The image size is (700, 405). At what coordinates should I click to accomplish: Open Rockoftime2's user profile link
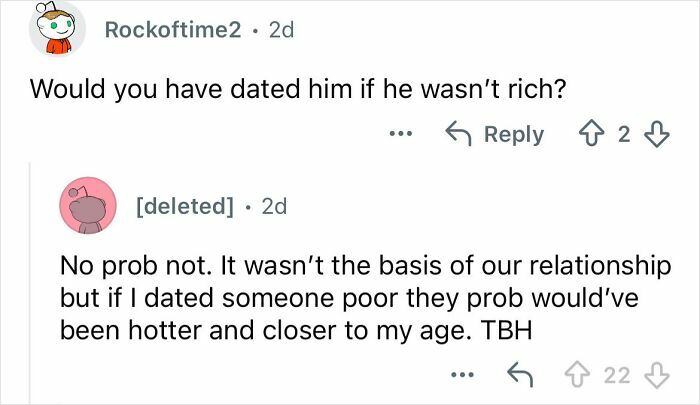tap(173, 31)
